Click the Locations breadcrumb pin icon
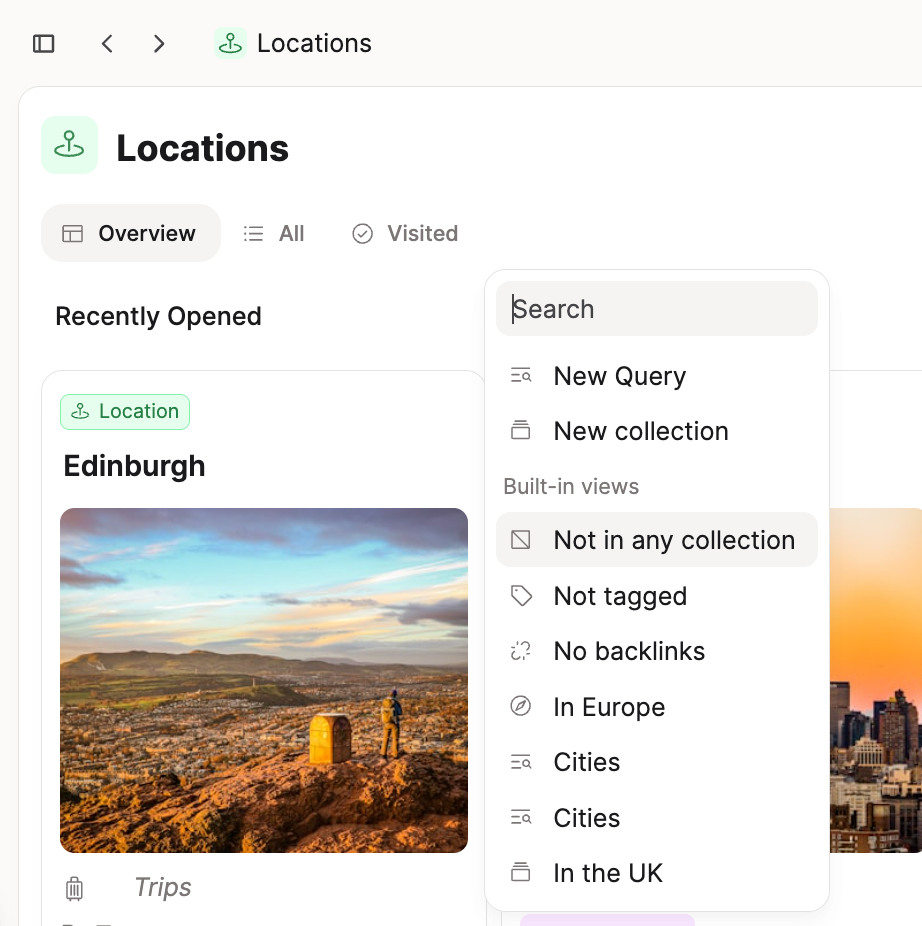 pos(230,44)
